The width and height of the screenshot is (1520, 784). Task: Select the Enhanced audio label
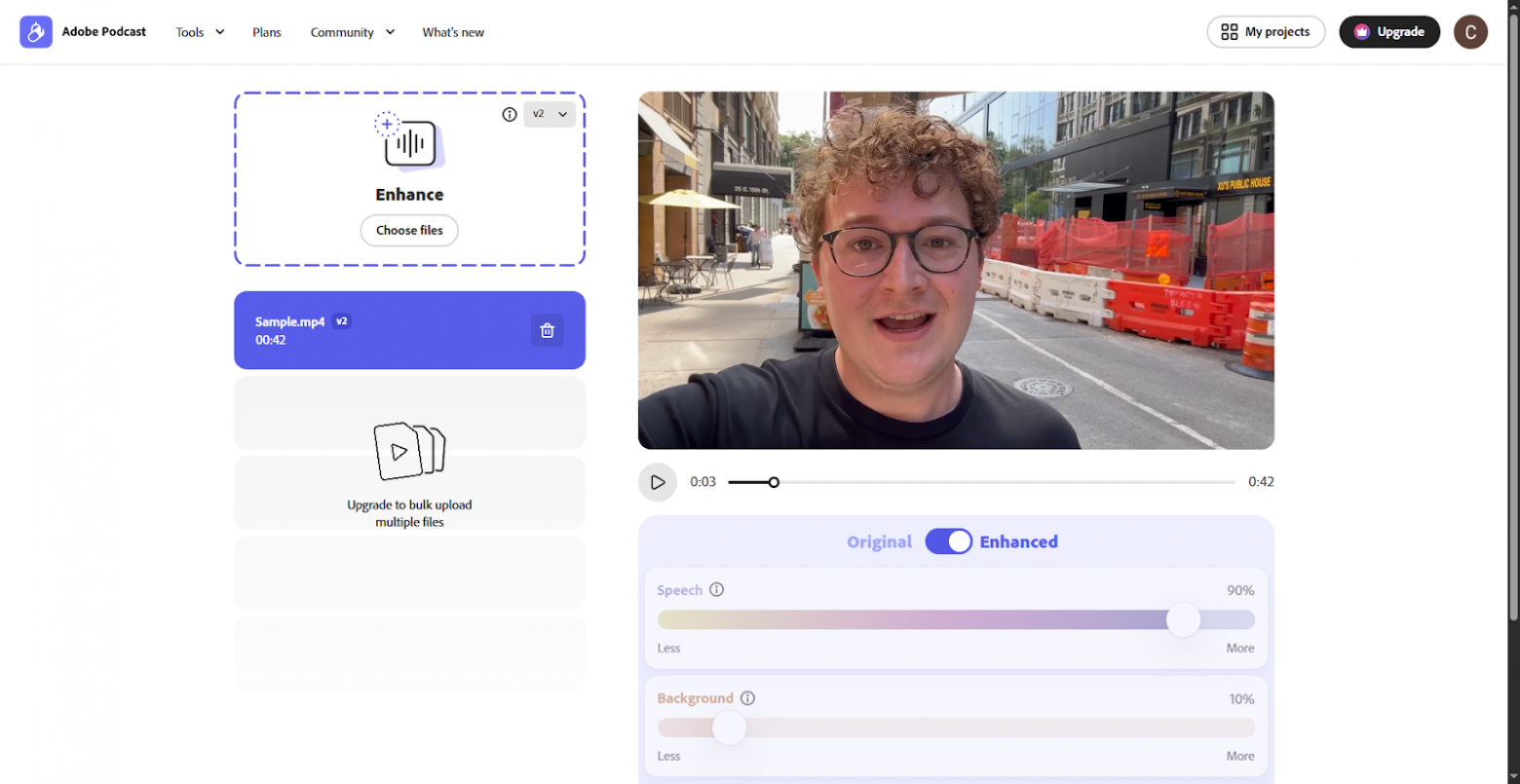1018,542
